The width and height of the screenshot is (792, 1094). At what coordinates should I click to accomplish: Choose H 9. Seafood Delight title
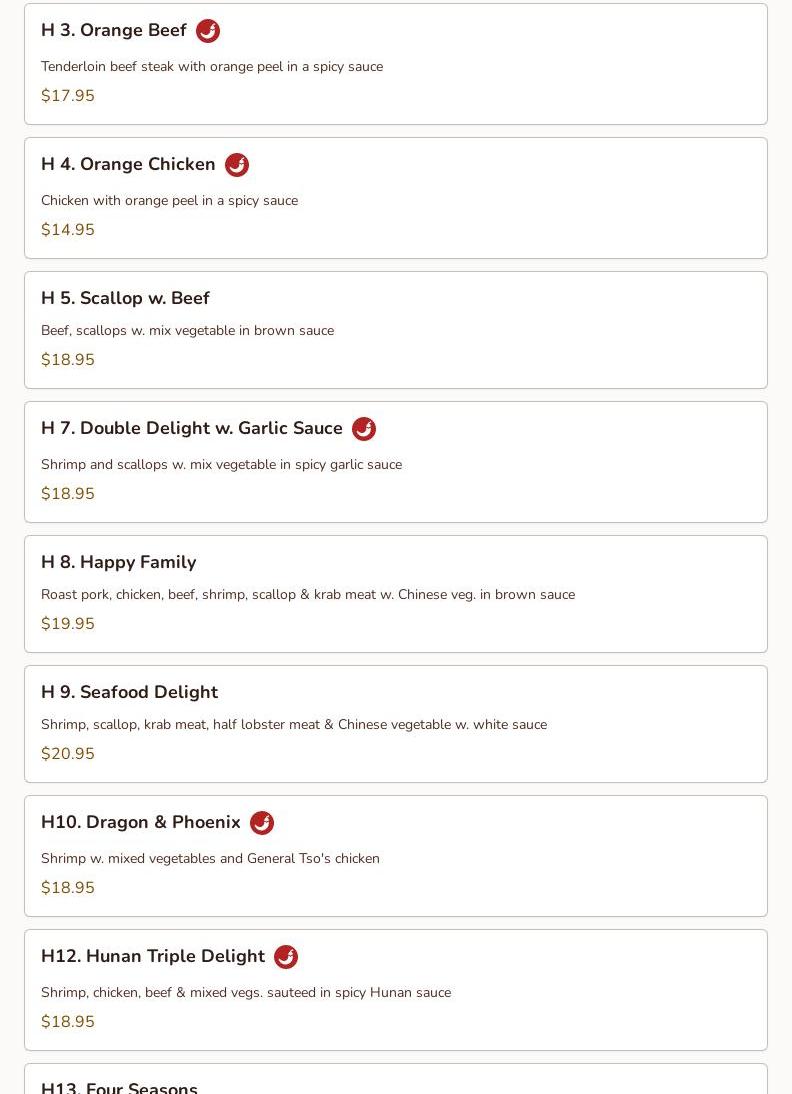click(x=129, y=692)
